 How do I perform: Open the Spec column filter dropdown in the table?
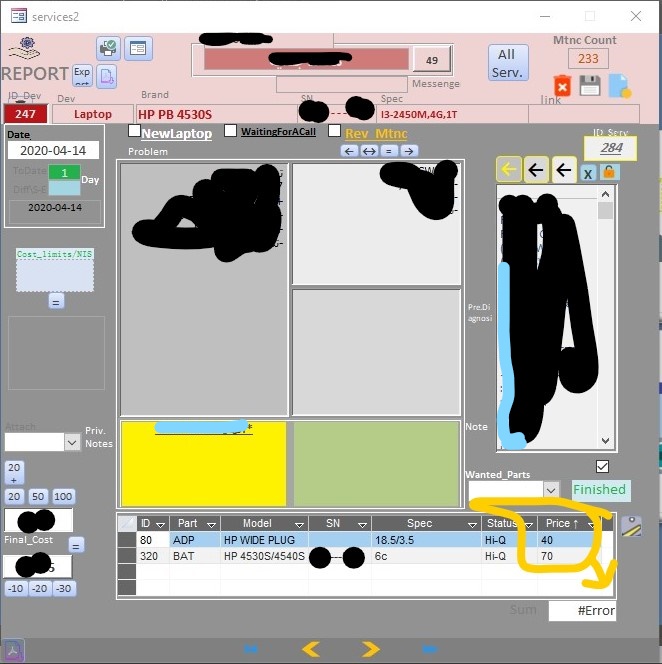coord(472,525)
